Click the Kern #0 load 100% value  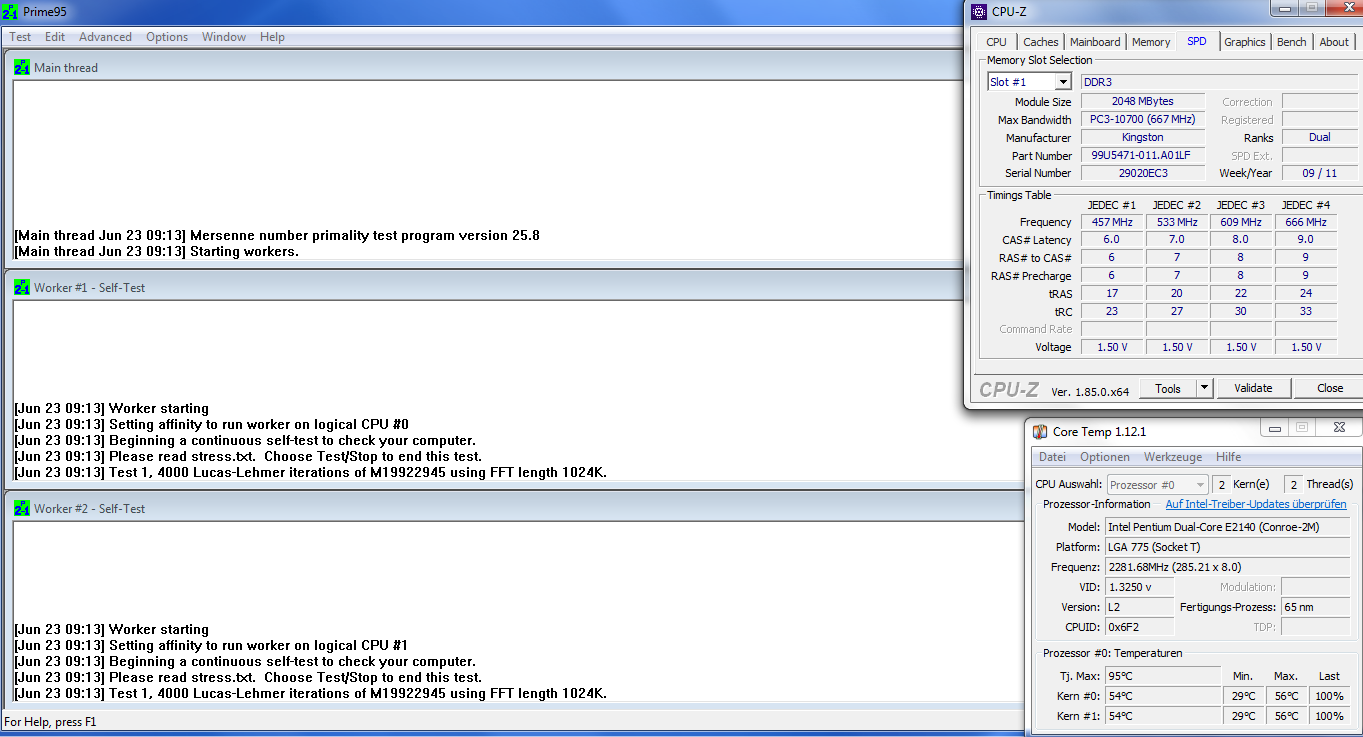[x=1329, y=696]
